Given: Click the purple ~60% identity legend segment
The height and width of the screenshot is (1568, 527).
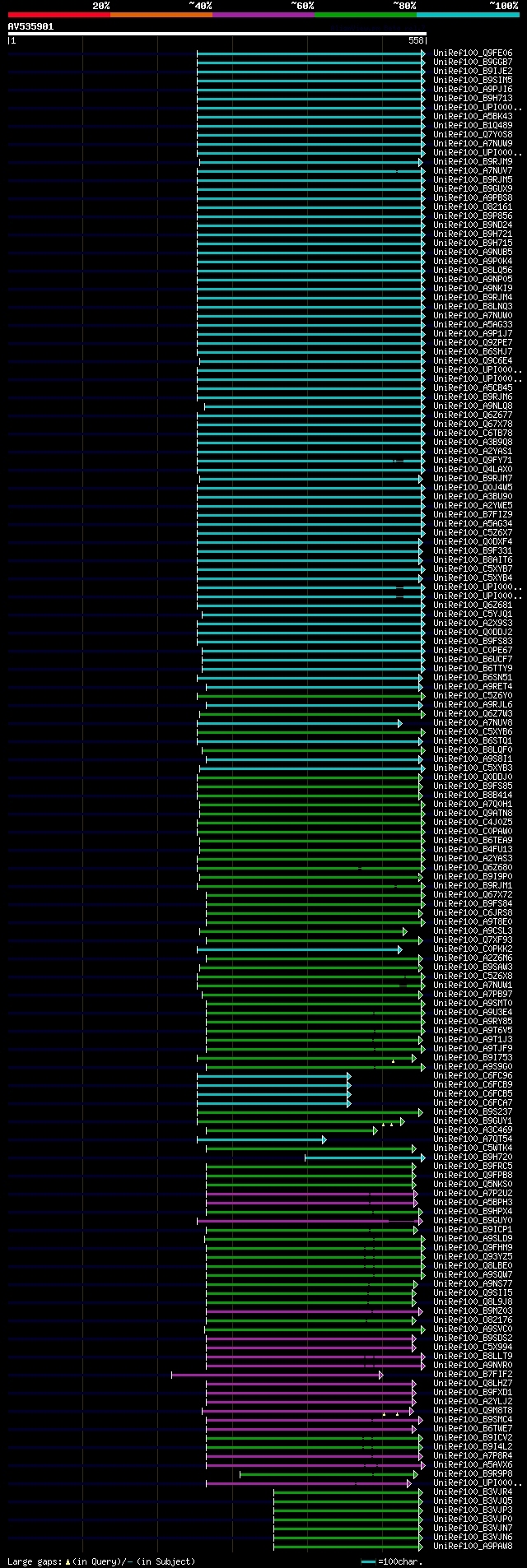Looking at the screenshot, I should click(x=263, y=15).
